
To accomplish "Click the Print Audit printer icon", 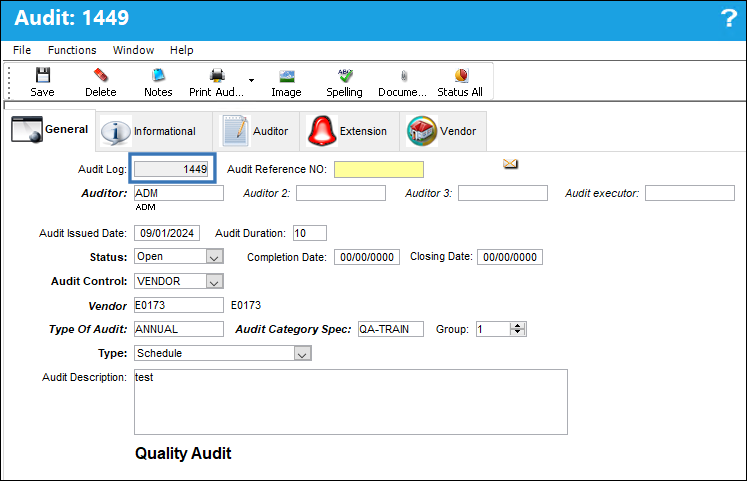I will pyautogui.click(x=217, y=75).
